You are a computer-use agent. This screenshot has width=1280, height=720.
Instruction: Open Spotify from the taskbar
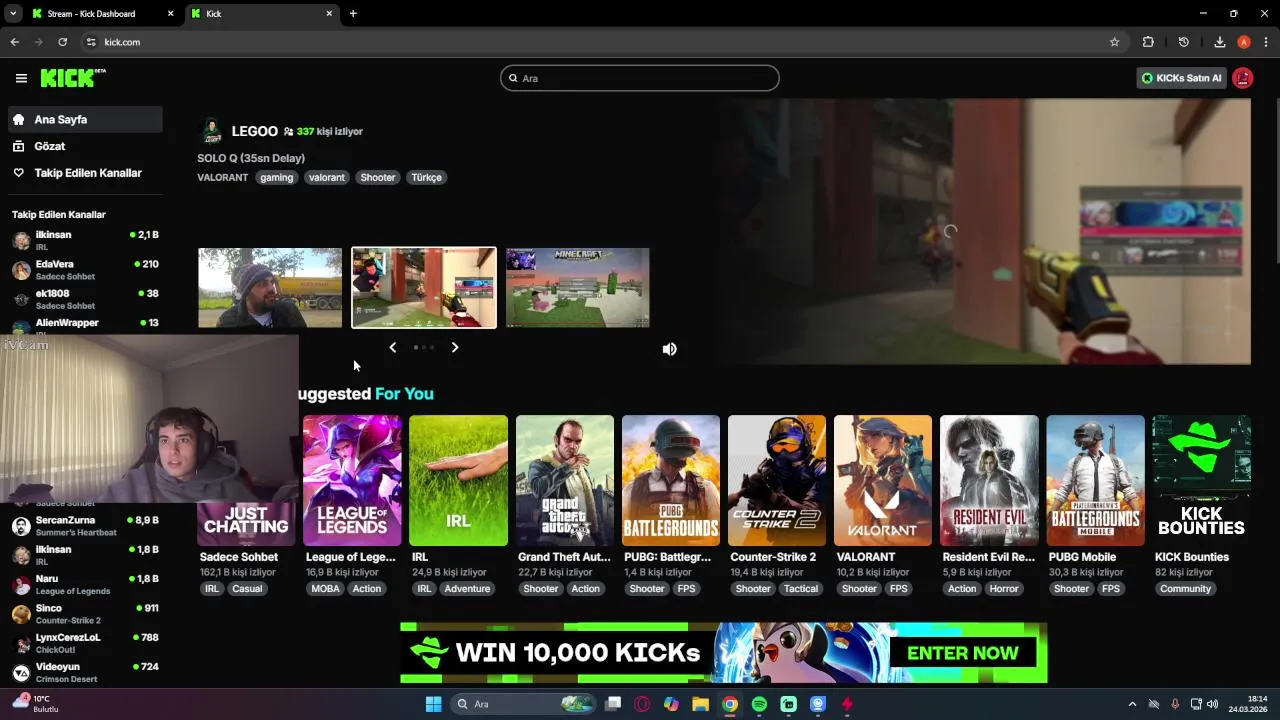759,704
